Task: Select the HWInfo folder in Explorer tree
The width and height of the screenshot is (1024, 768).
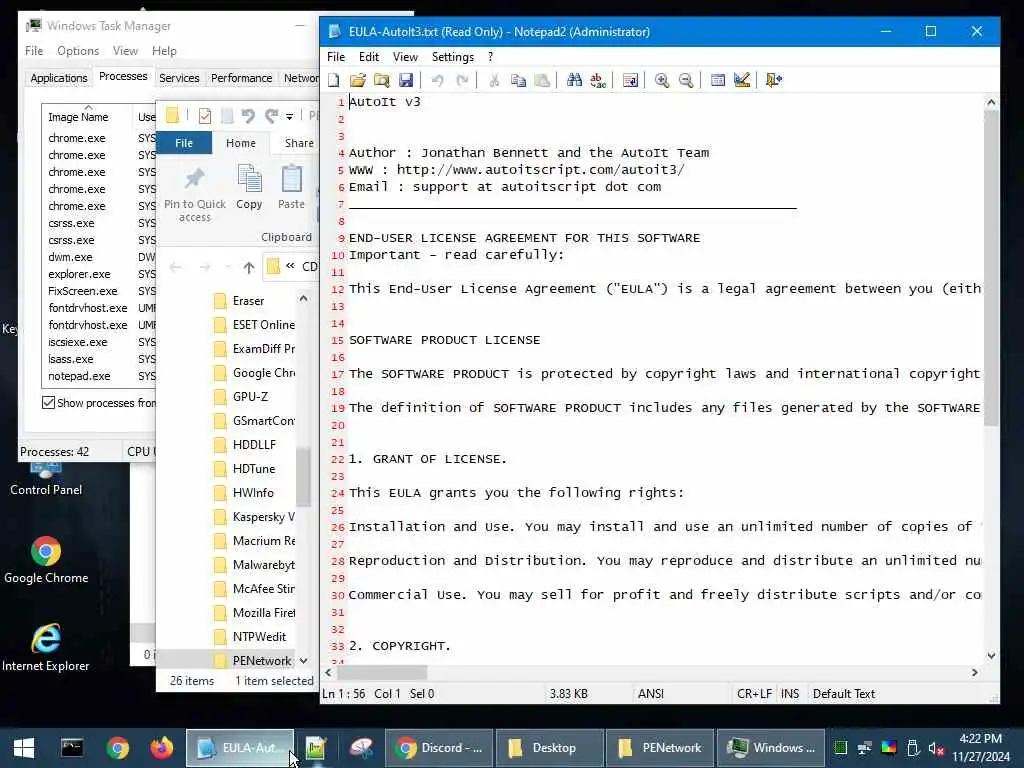Action: [253, 493]
